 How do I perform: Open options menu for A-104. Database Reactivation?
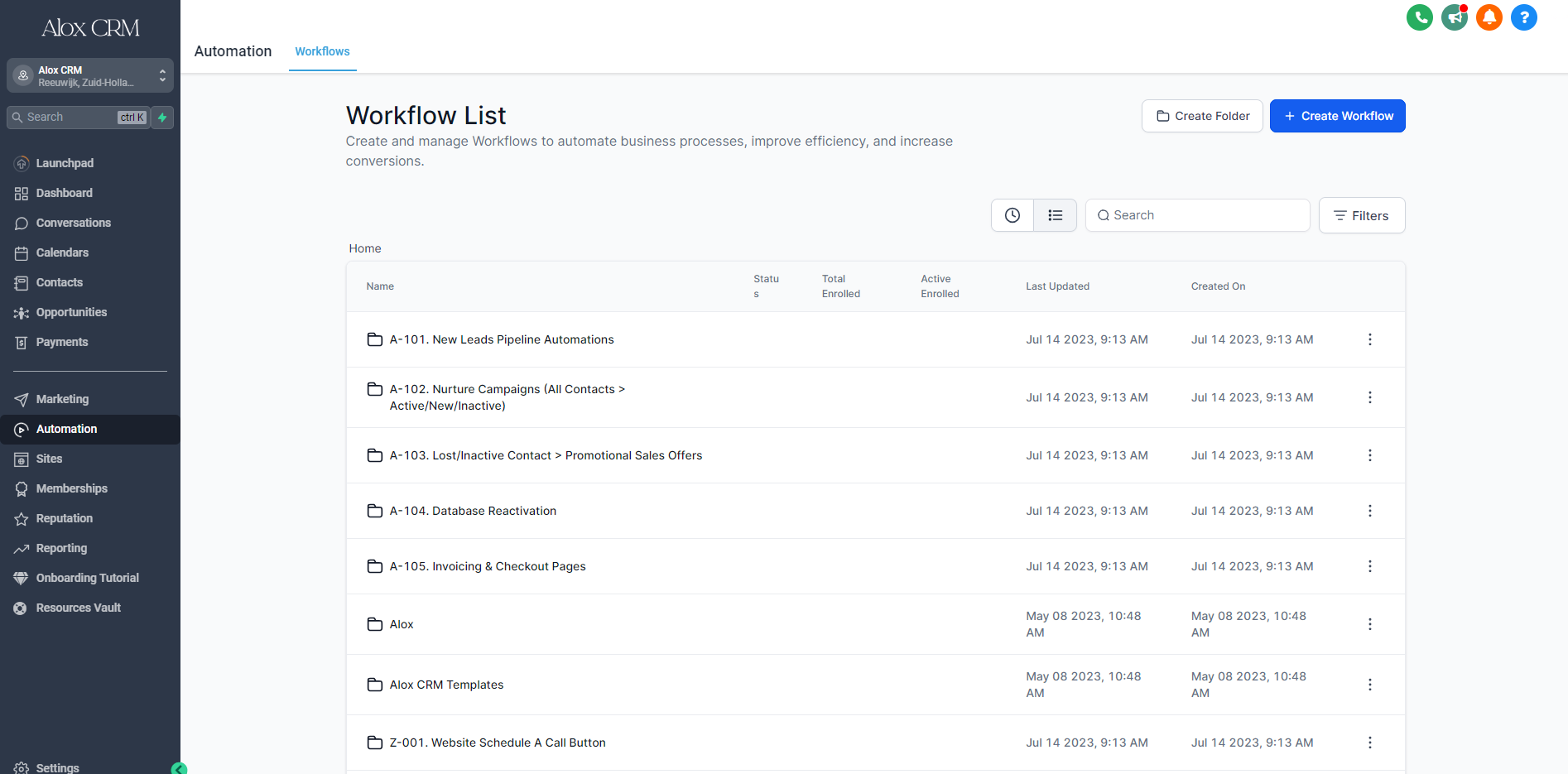[1369, 511]
